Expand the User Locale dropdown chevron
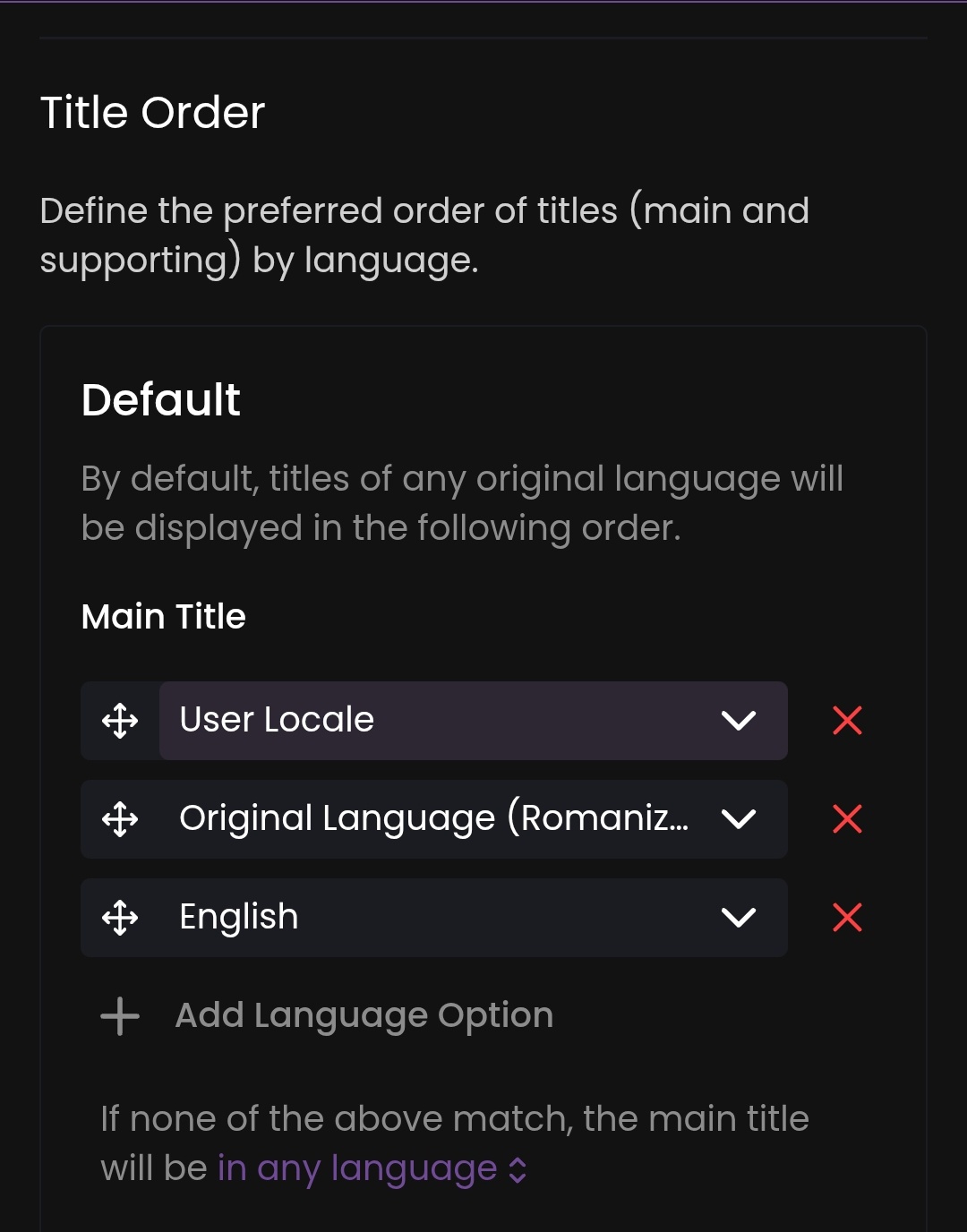This screenshot has height=1232, width=967. 739,721
